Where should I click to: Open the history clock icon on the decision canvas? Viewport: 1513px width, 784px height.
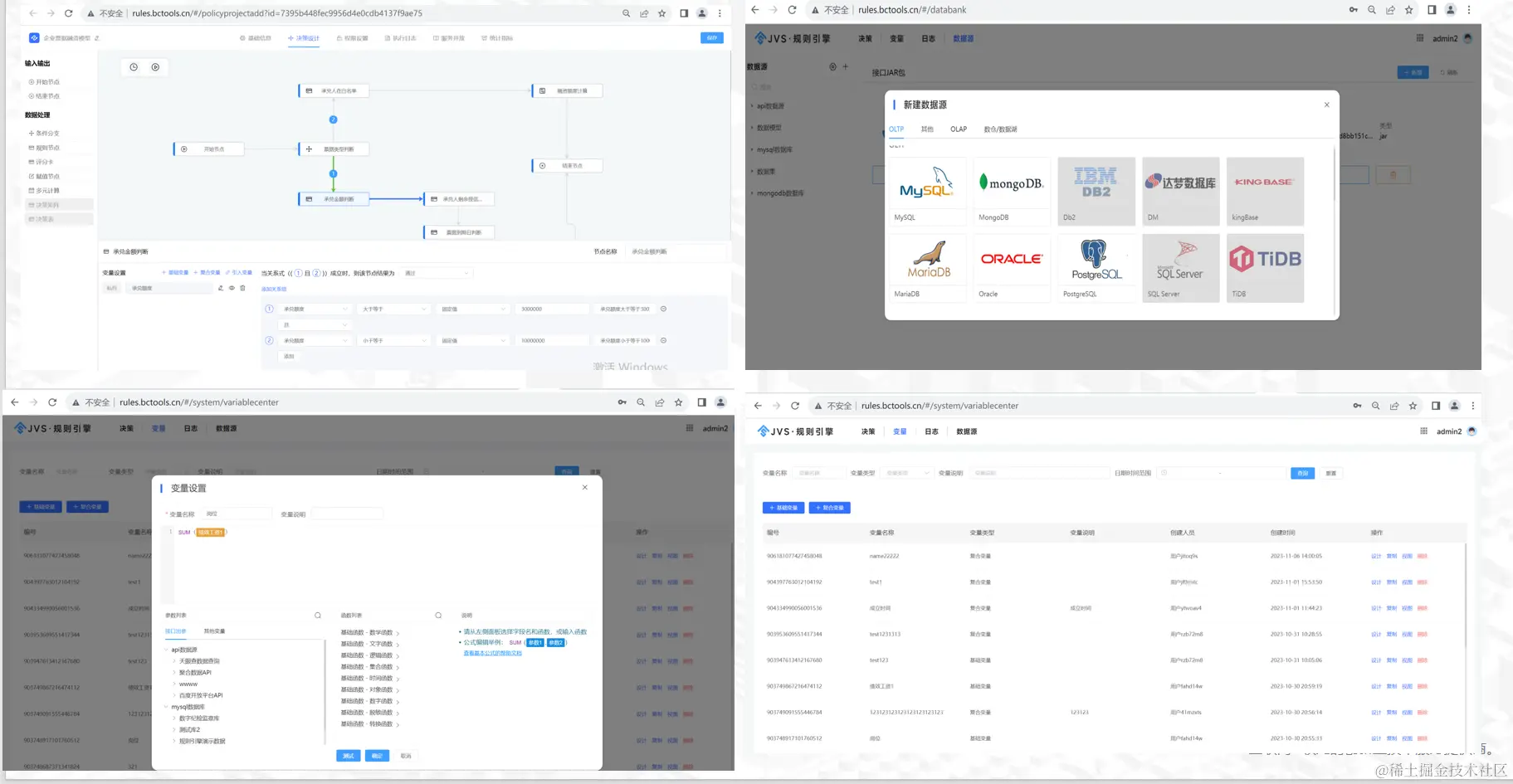[x=134, y=67]
